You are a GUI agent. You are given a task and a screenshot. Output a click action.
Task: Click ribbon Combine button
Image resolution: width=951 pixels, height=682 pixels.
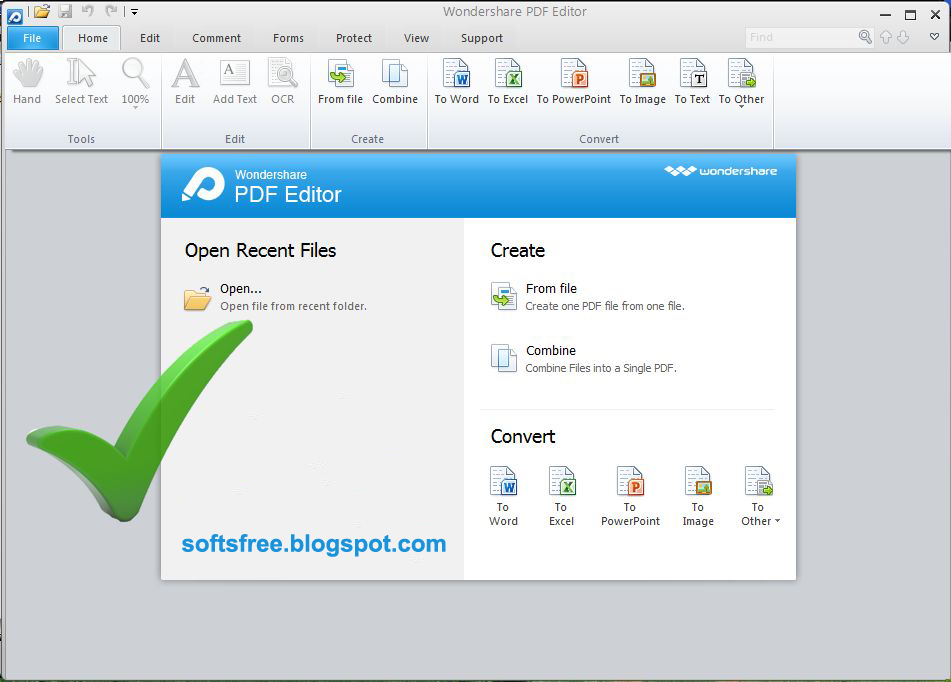(x=395, y=83)
